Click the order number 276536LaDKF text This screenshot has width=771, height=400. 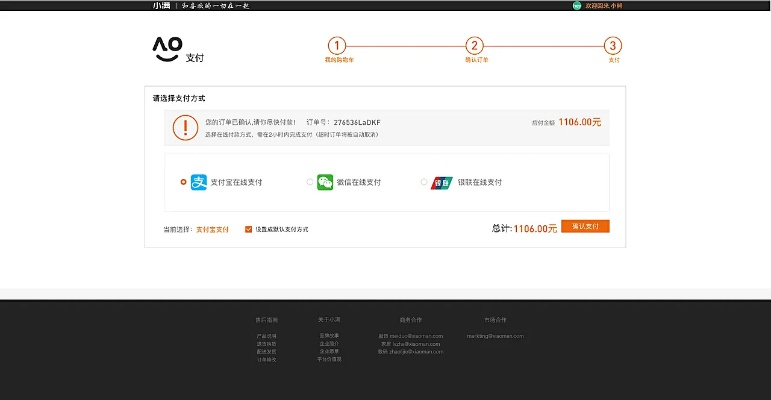356,122
